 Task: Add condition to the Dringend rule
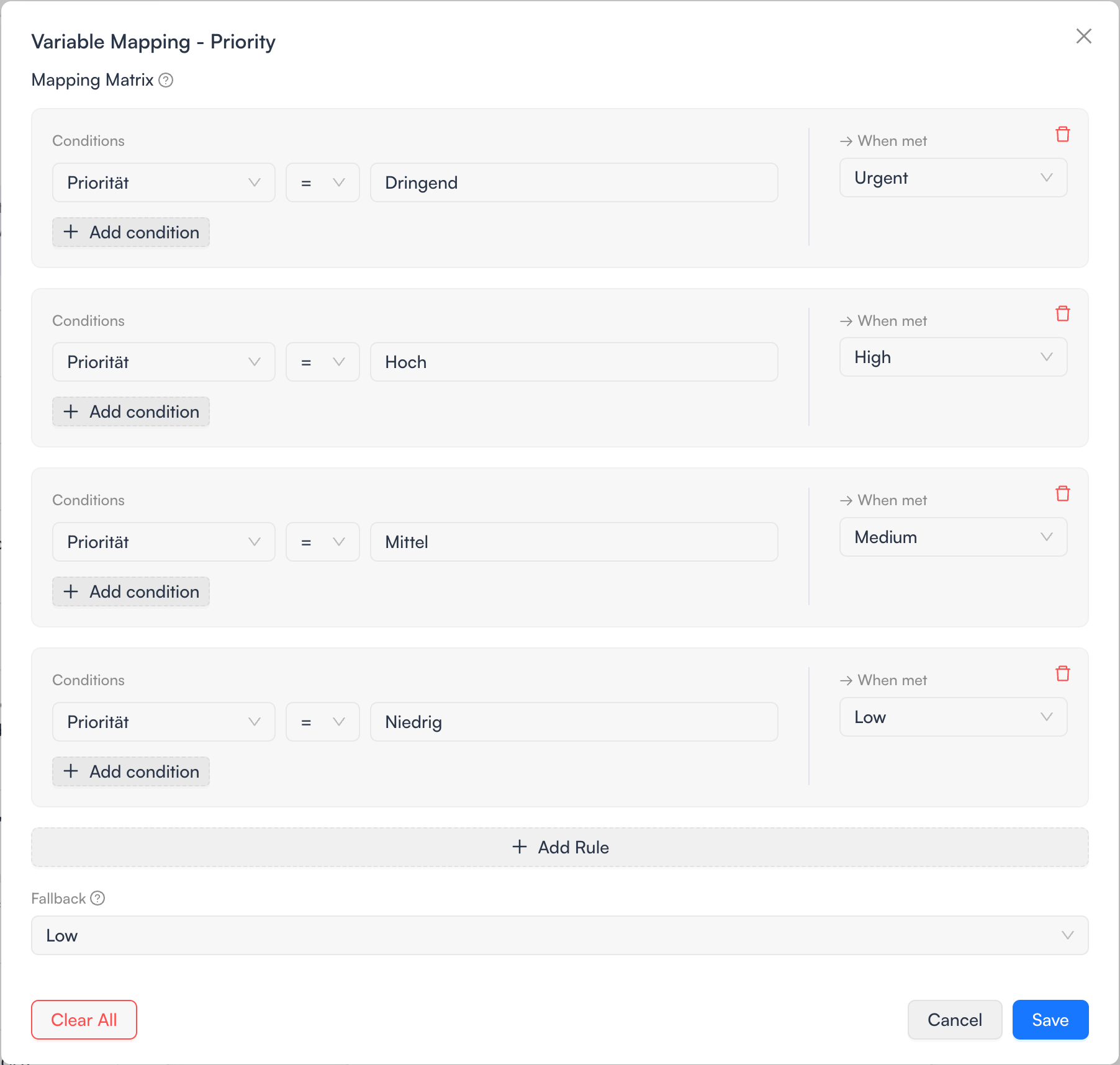pos(131,232)
